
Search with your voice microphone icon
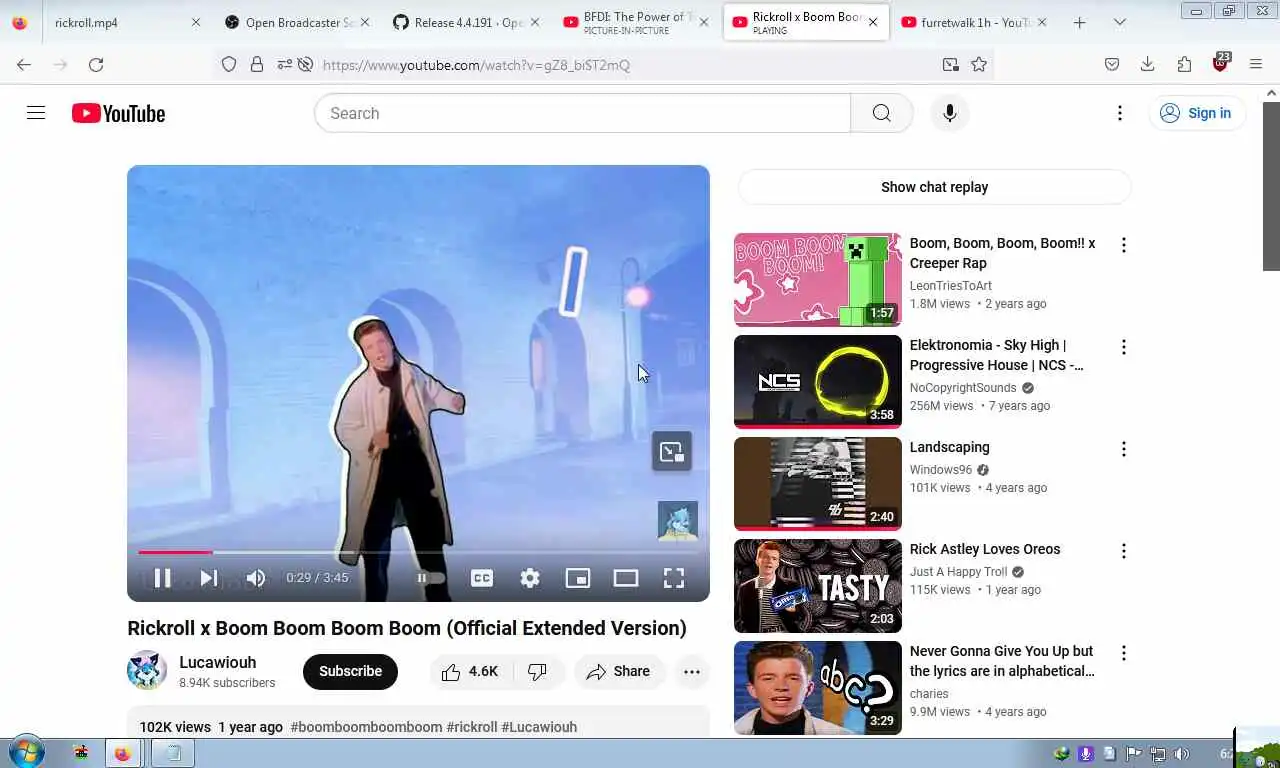[950, 113]
